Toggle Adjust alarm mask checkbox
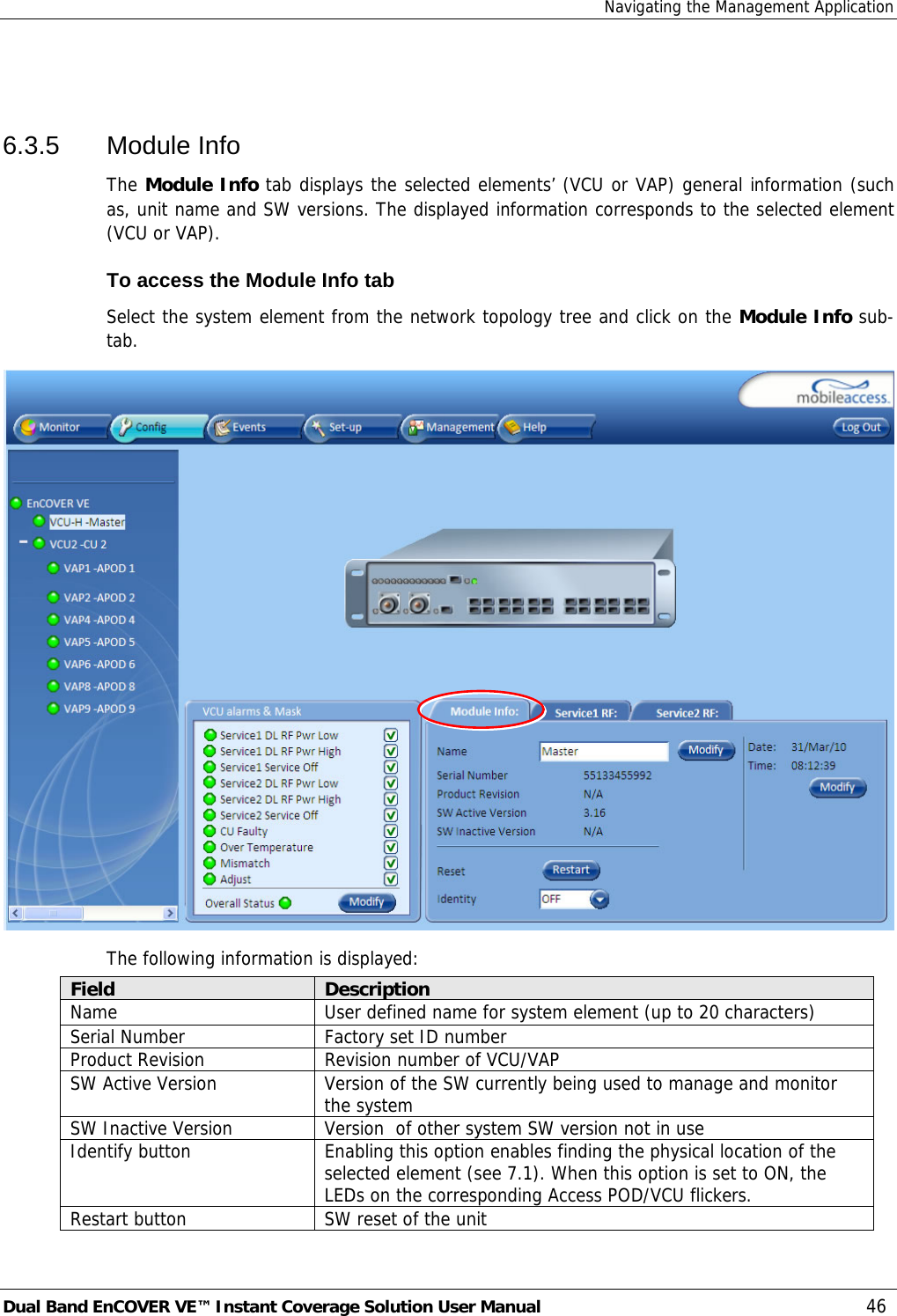 point(391,879)
